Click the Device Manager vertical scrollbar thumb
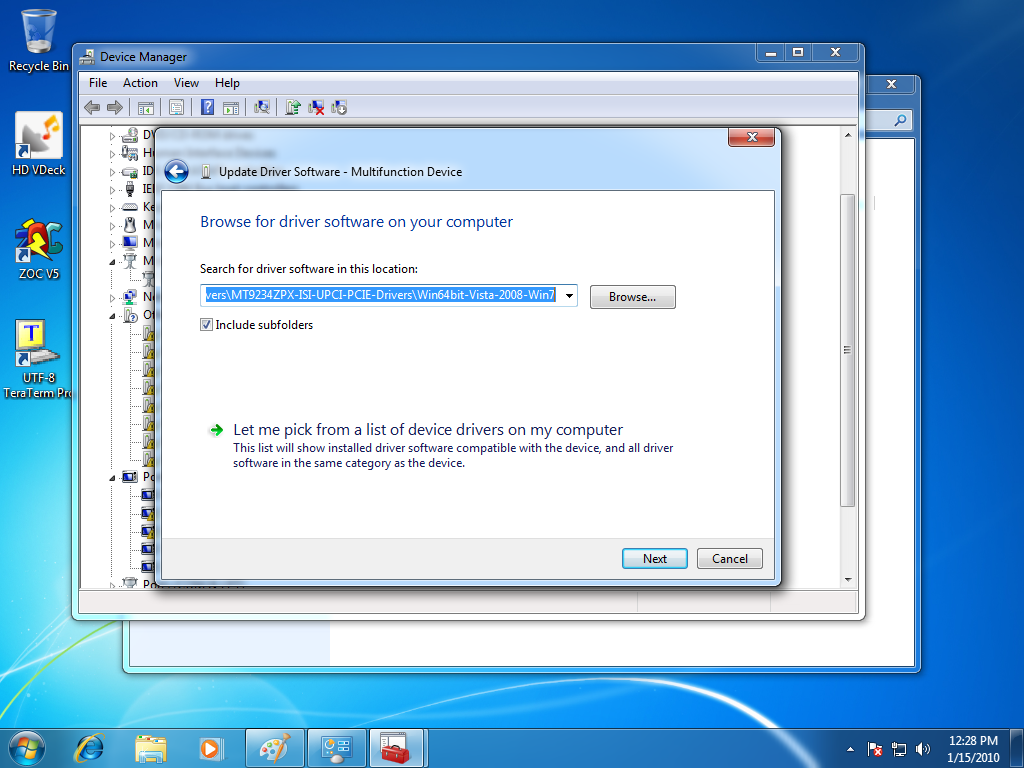The height and width of the screenshot is (768, 1024). [848, 350]
